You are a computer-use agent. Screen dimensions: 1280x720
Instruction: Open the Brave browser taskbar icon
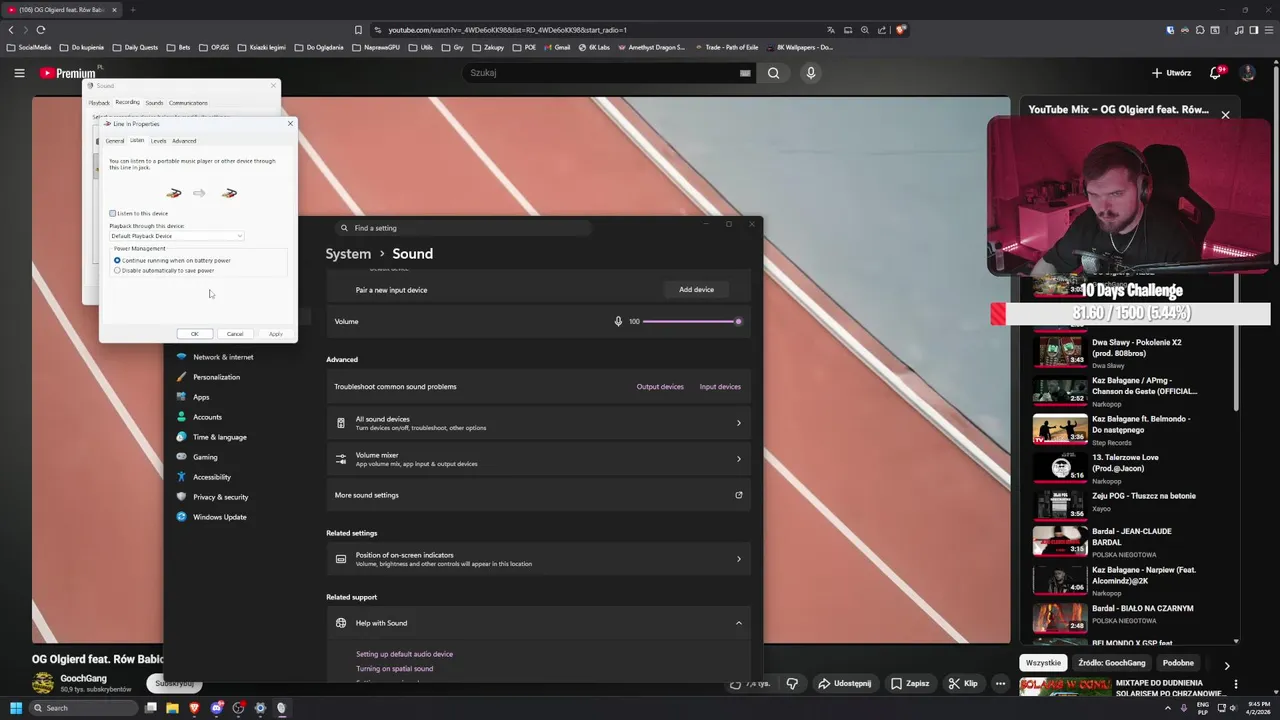[194, 708]
